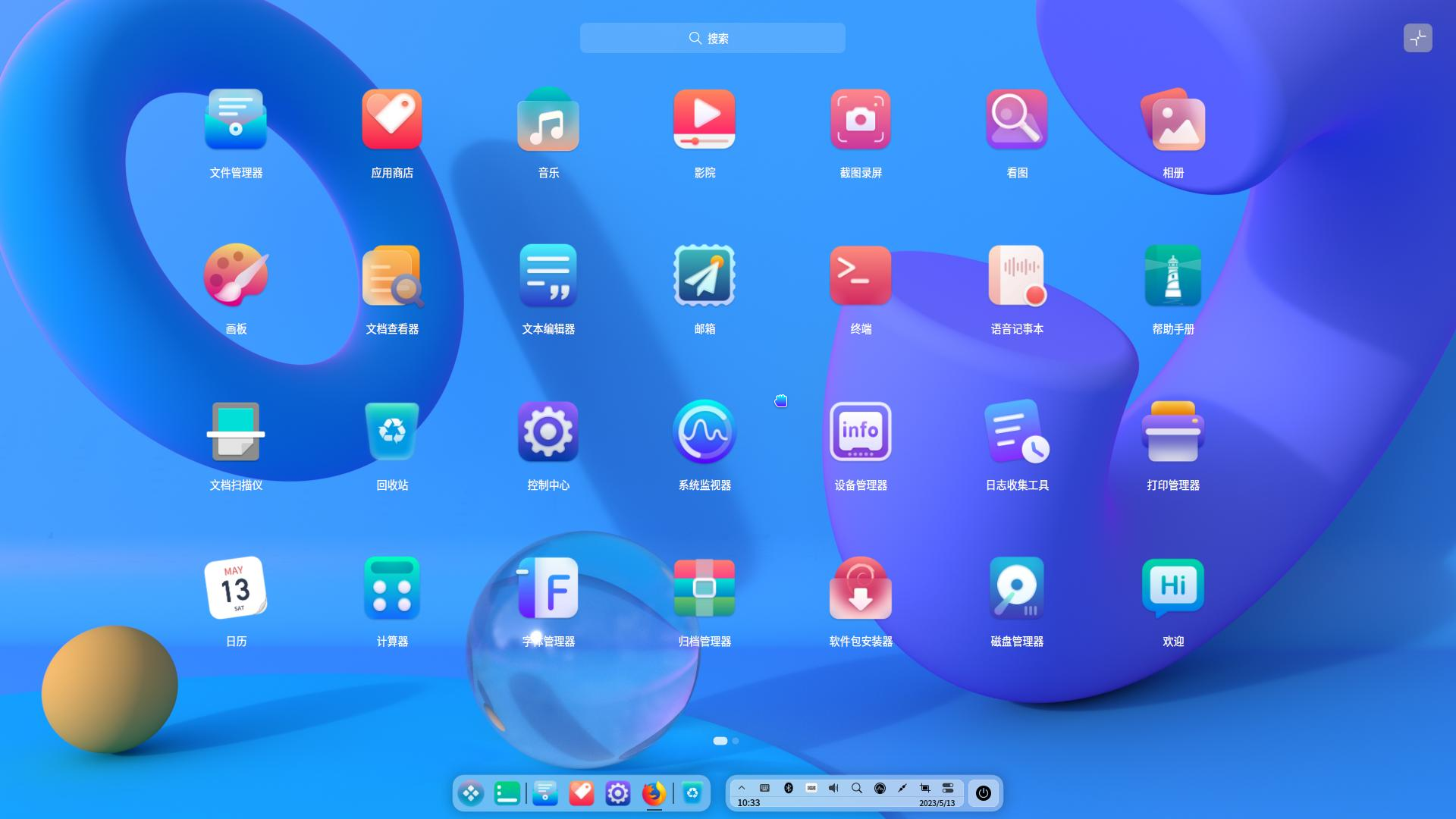The width and height of the screenshot is (1456, 819).
Task: Open the 设备管理器 device manager
Action: tap(860, 431)
